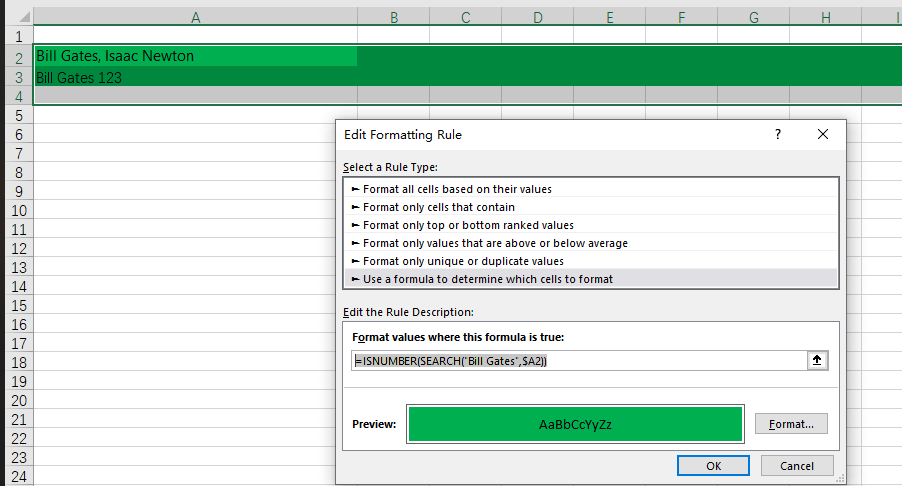Select row 24 header
The width and height of the screenshot is (902, 486).
pyautogui.click(x=19, y=476)
